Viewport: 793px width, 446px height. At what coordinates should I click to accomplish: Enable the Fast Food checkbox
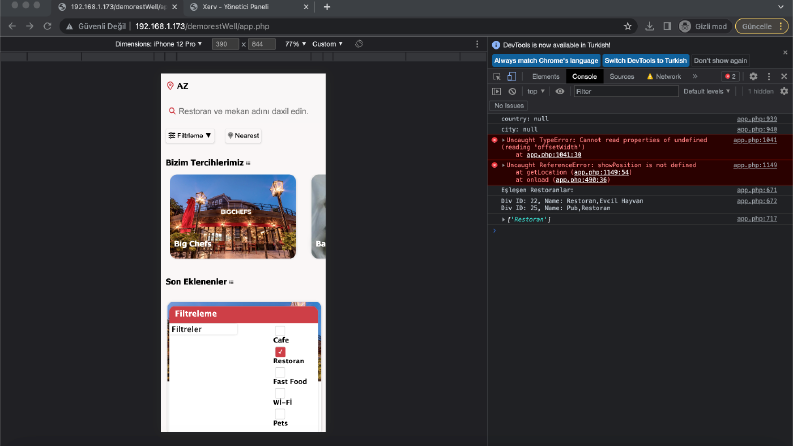[x=280, y=372]
